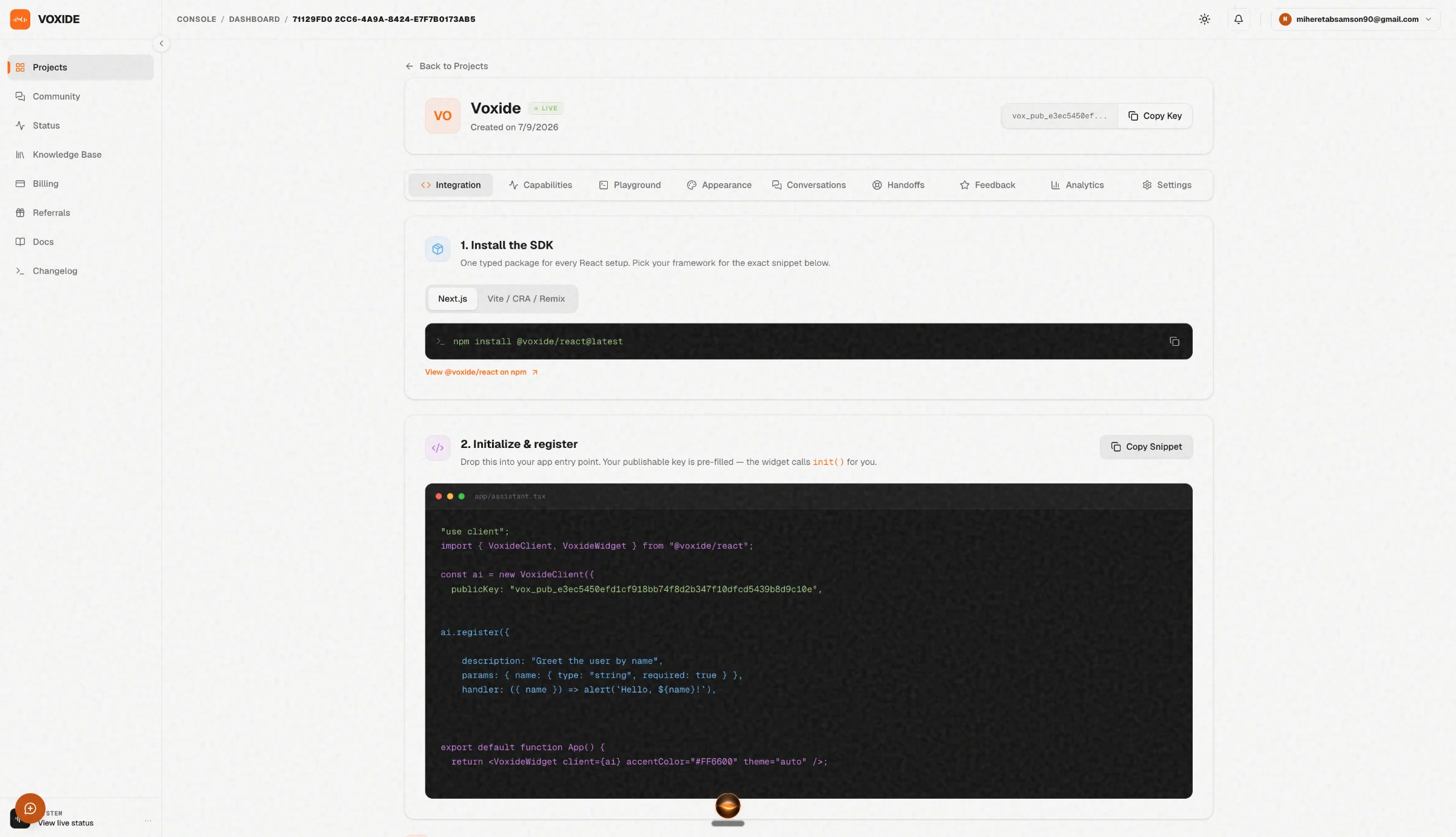Screen dimensions: 1456x837
Task: Toggle the light/dark theme sun icon
Action: click(1204, 19)
